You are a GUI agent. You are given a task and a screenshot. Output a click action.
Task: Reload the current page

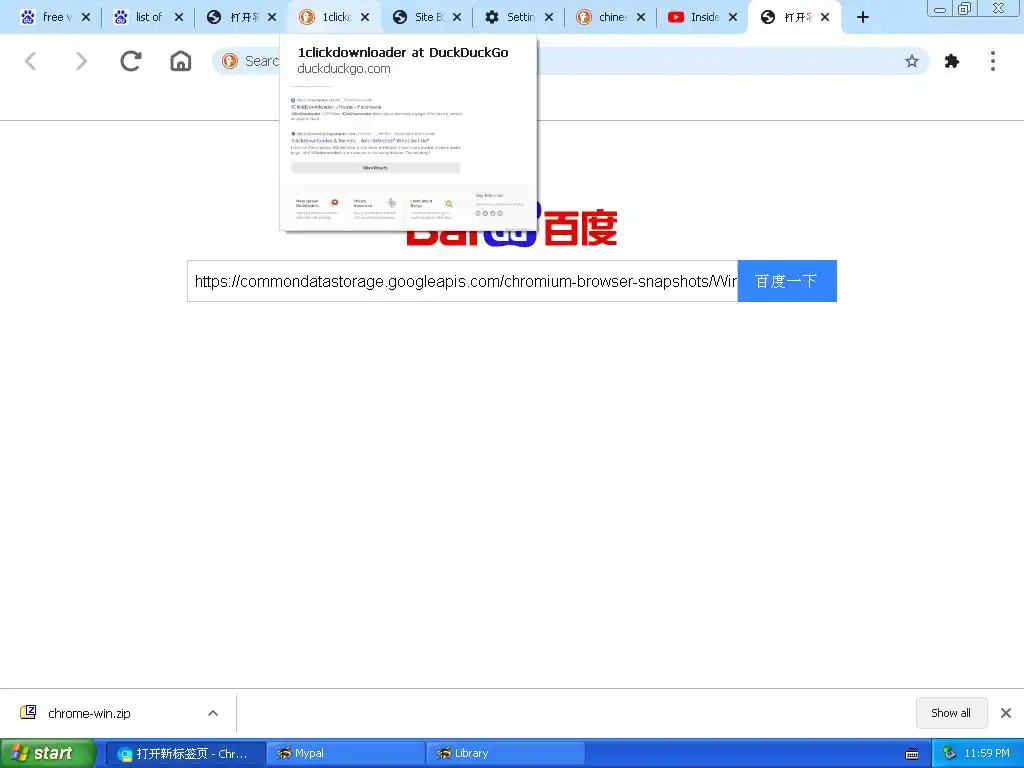pyautogui.click(x=131, y=61)
